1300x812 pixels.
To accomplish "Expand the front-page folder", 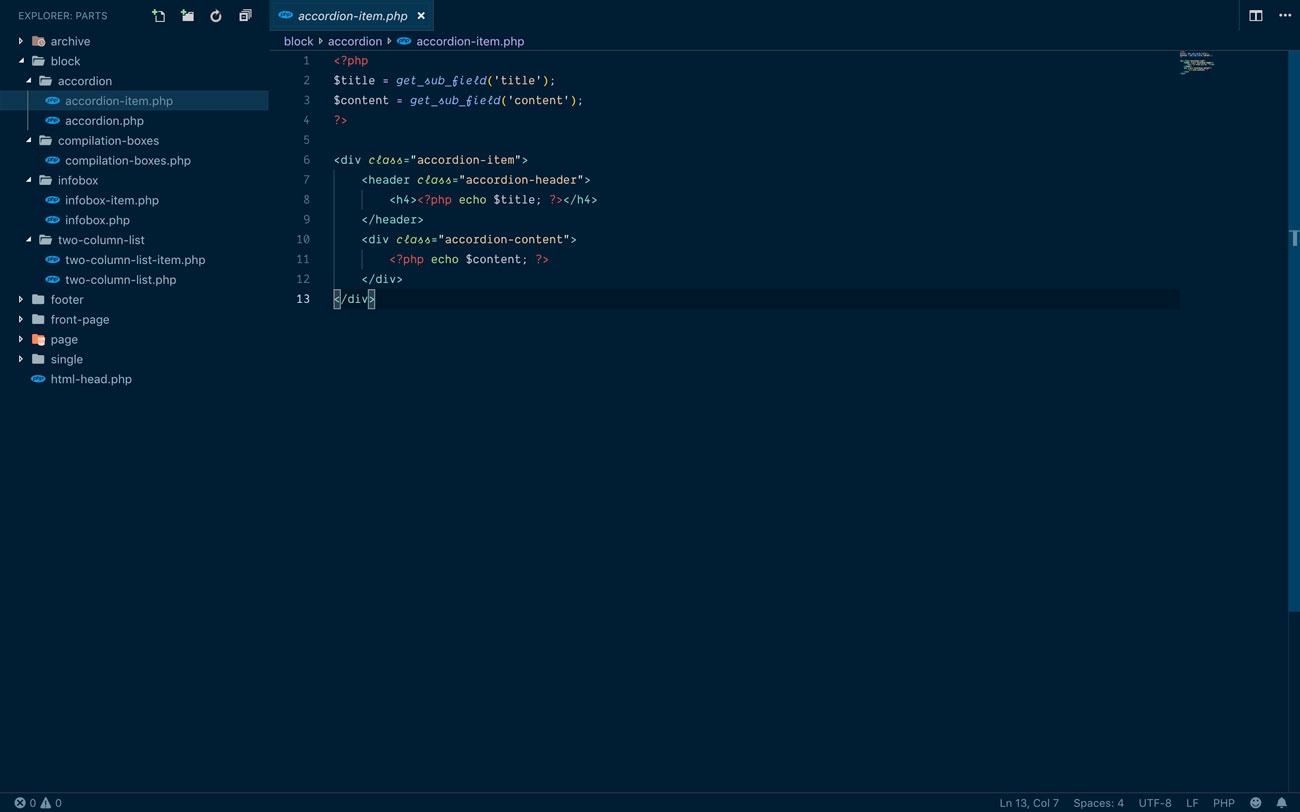I will coord(21,320).
